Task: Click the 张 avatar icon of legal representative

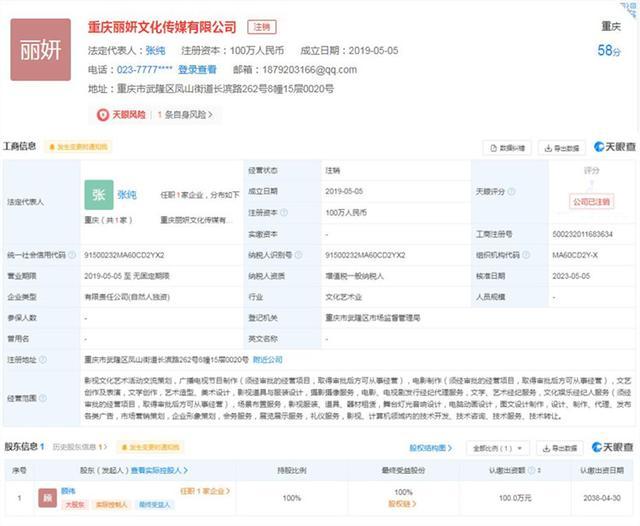Action: pos(98,194)
